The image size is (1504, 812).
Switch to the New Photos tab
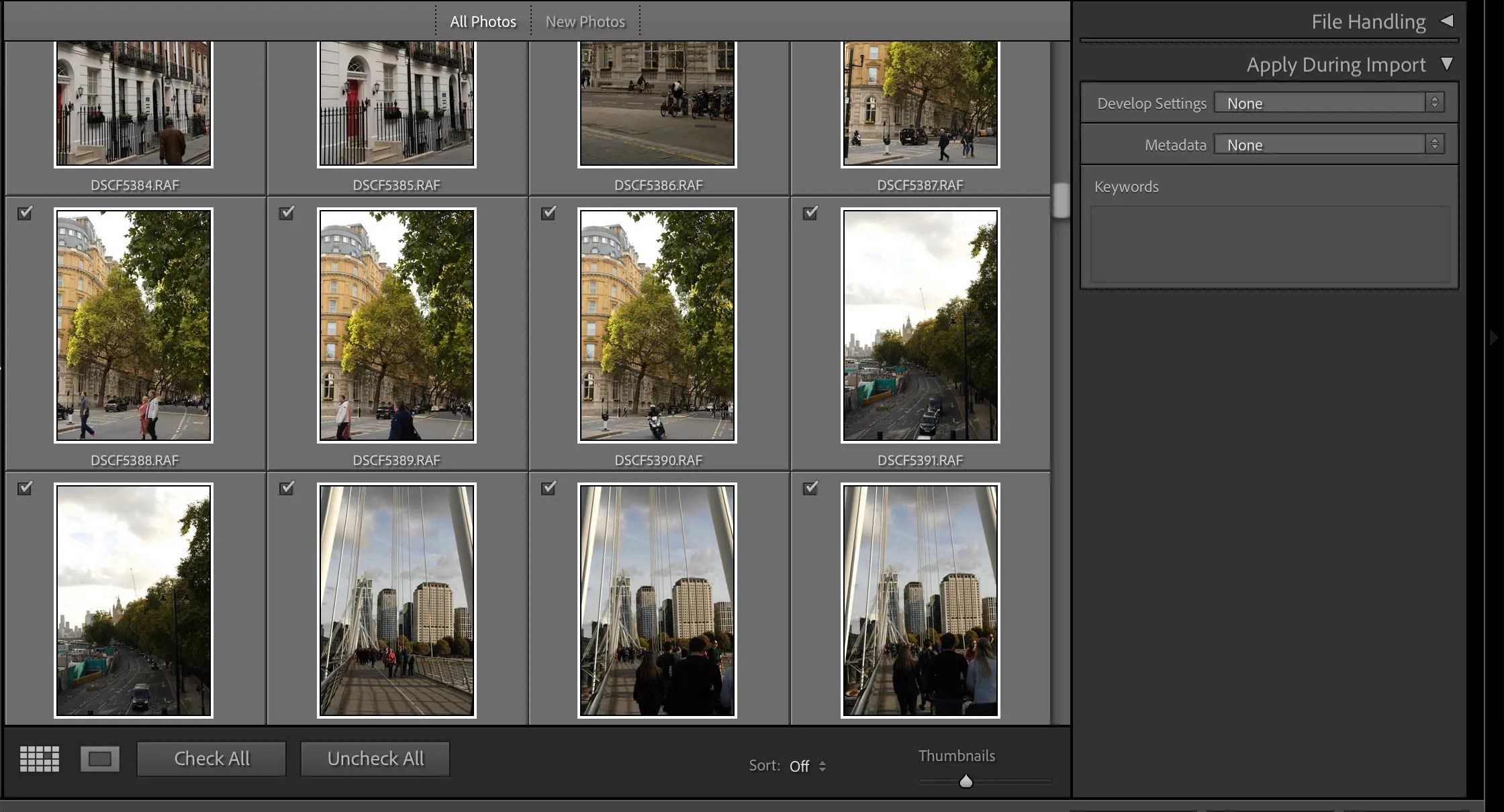(584, 21)
